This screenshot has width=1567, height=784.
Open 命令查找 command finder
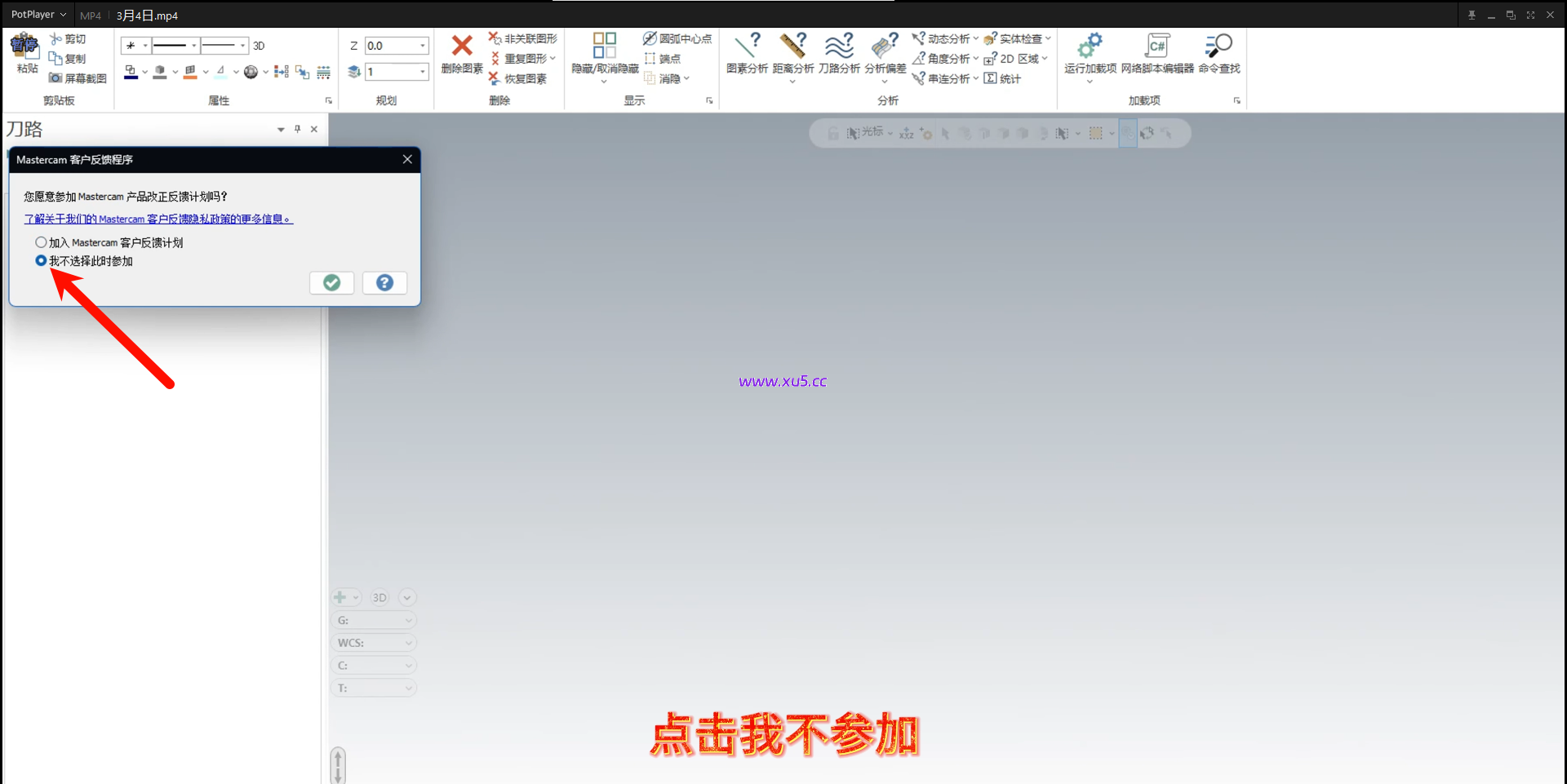1218,55
